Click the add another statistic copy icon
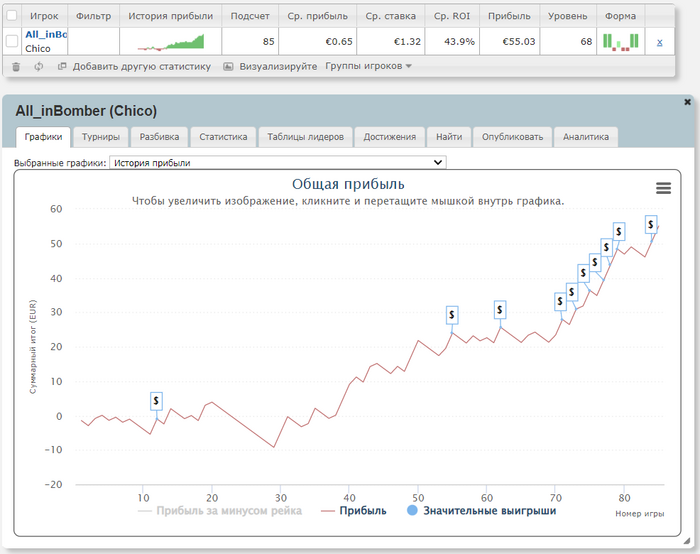The width and height of the screenshot is (700, 554). (x=62, y=66)
